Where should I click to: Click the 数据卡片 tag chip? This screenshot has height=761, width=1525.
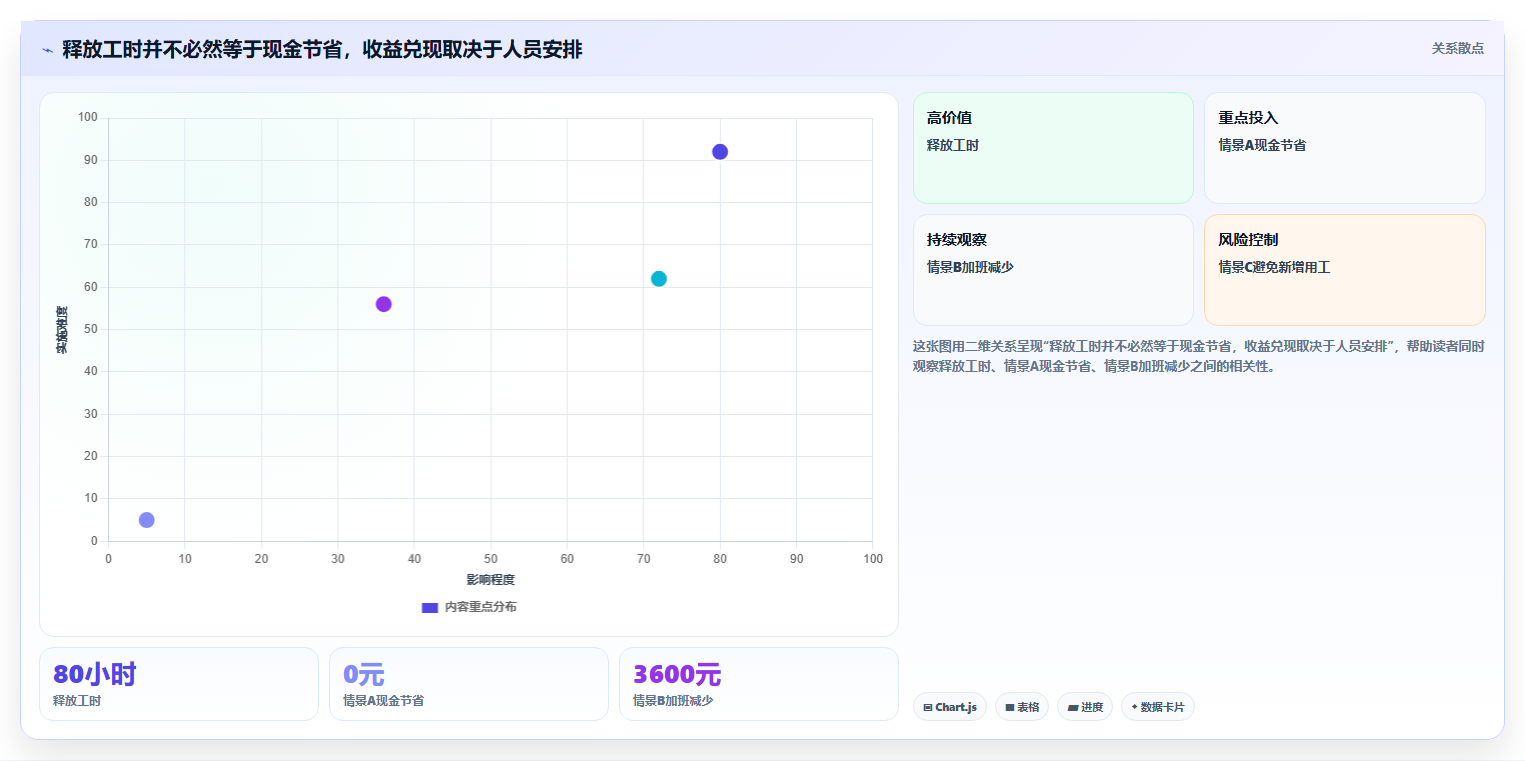coord(1158,707)
